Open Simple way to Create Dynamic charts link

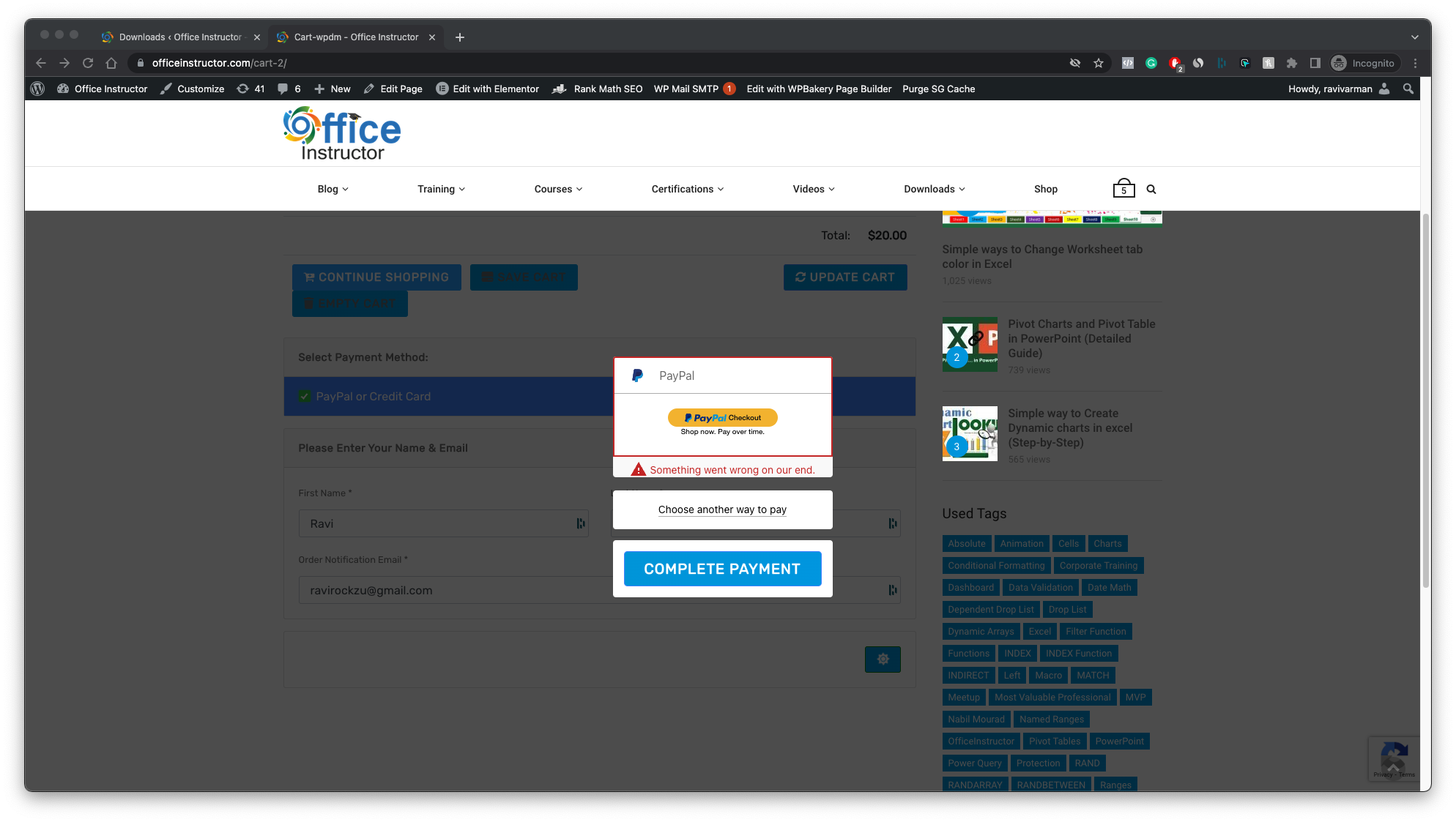(x=1070, y=427)
